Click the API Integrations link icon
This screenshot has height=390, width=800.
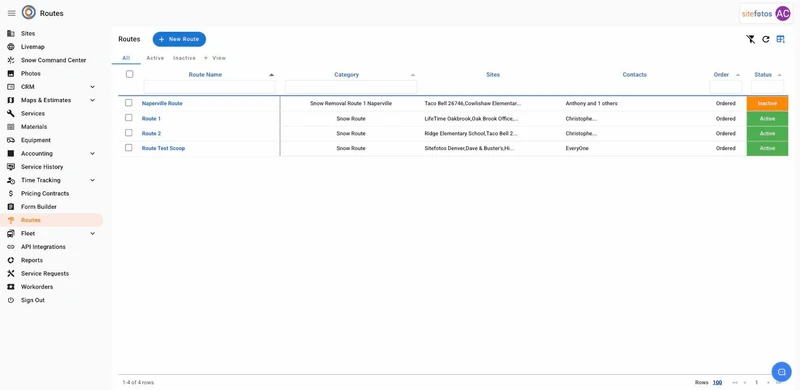tap(11, 247)
